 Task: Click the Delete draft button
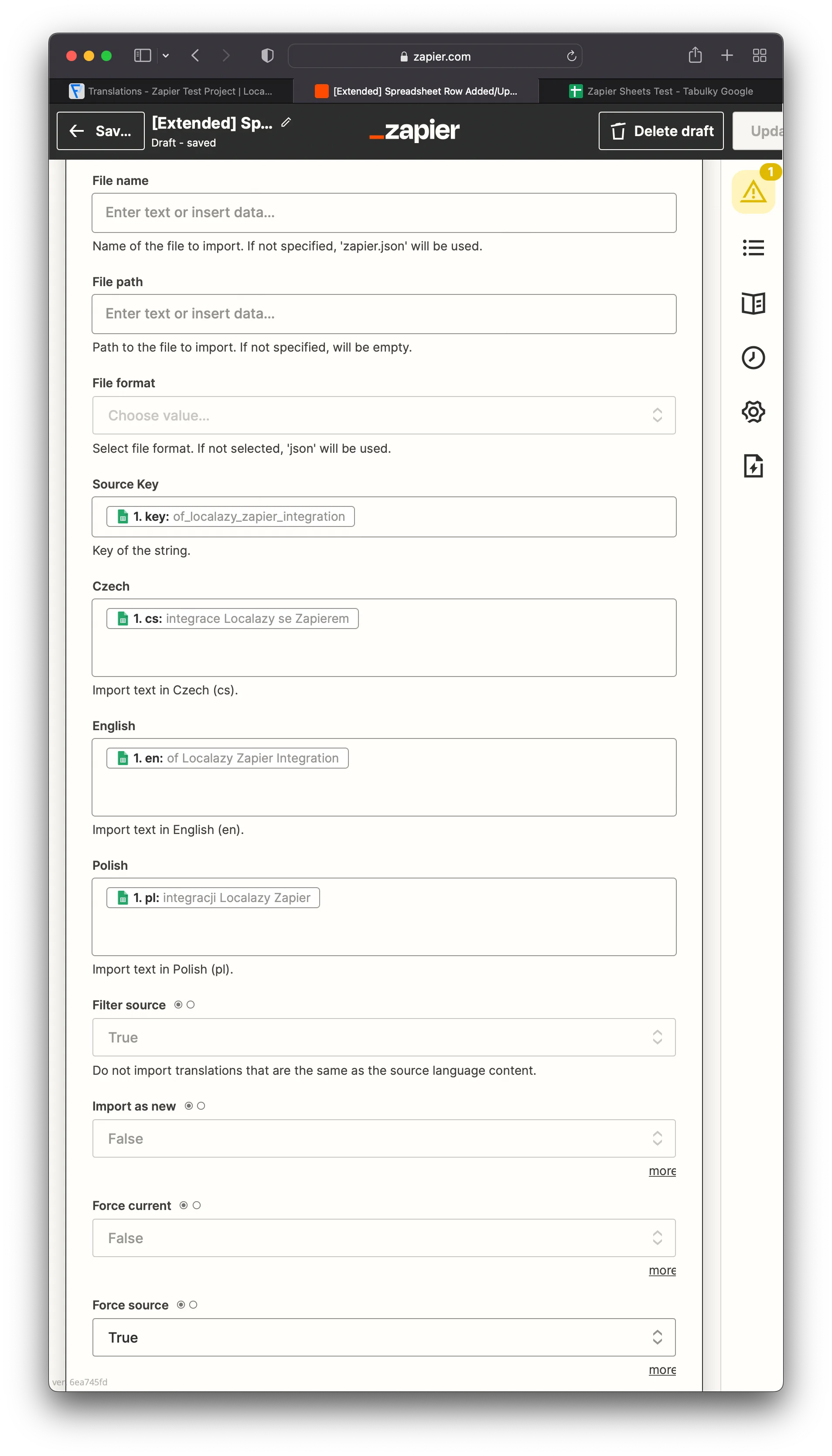point(661,131)
